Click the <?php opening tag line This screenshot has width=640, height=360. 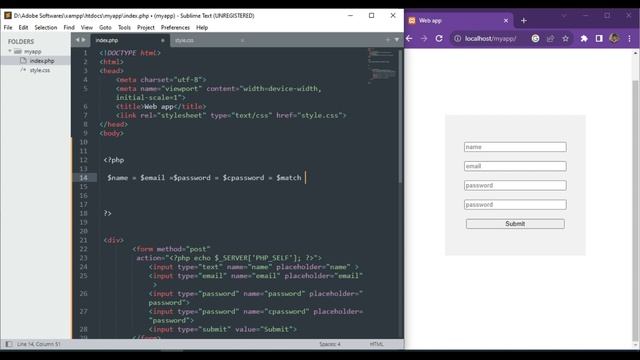113,160
